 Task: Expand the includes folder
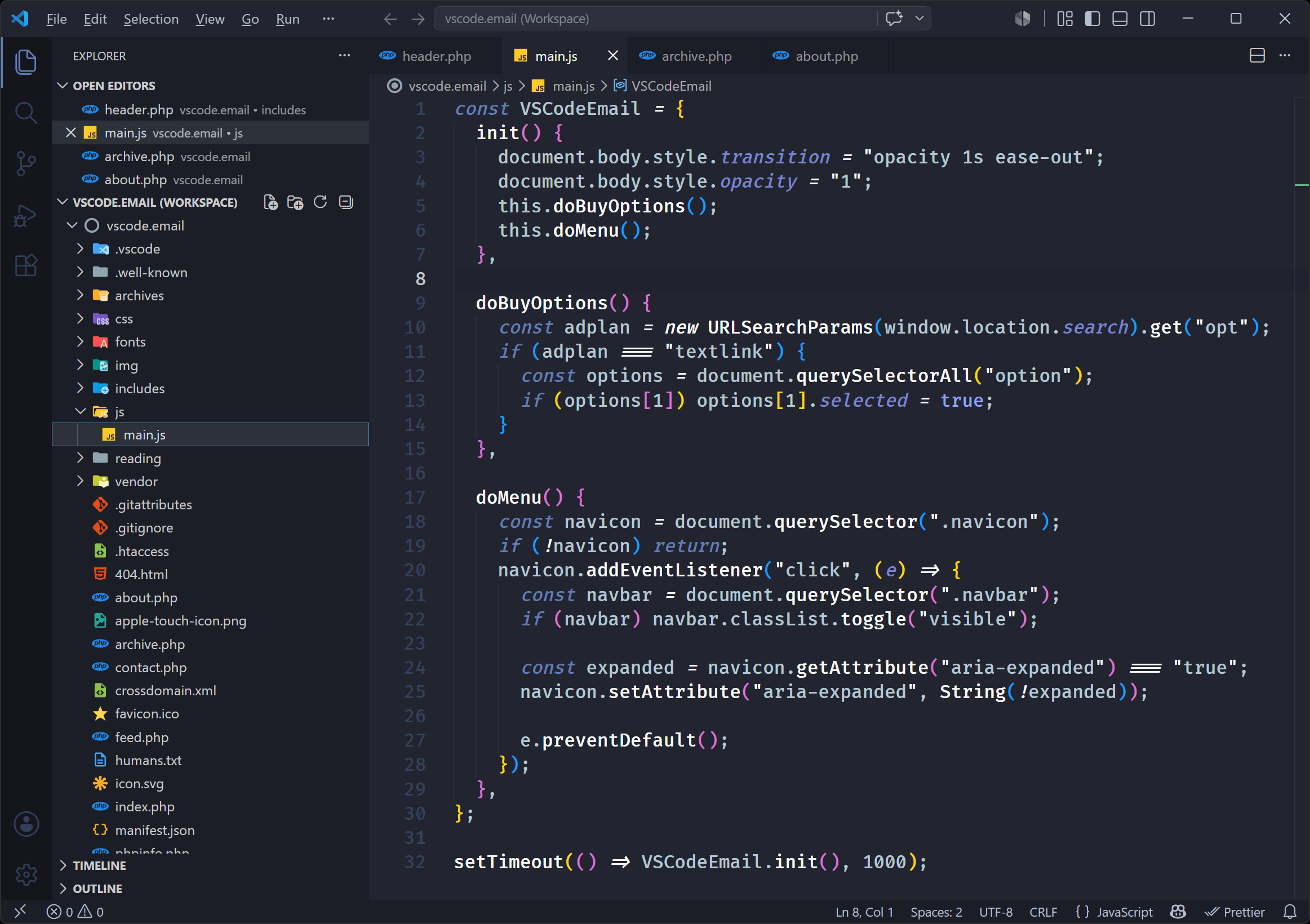(81, 388)
